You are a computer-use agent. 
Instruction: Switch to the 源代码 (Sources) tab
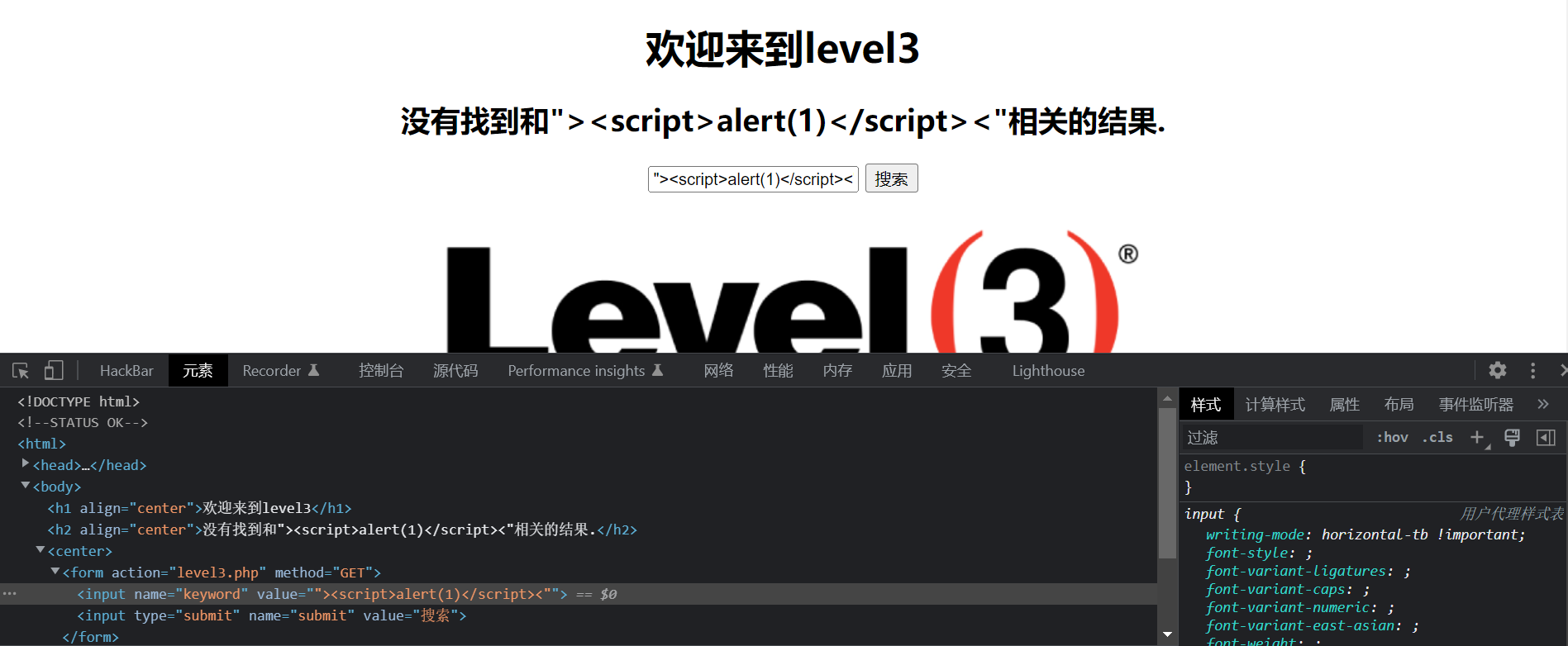pos(455,371)
